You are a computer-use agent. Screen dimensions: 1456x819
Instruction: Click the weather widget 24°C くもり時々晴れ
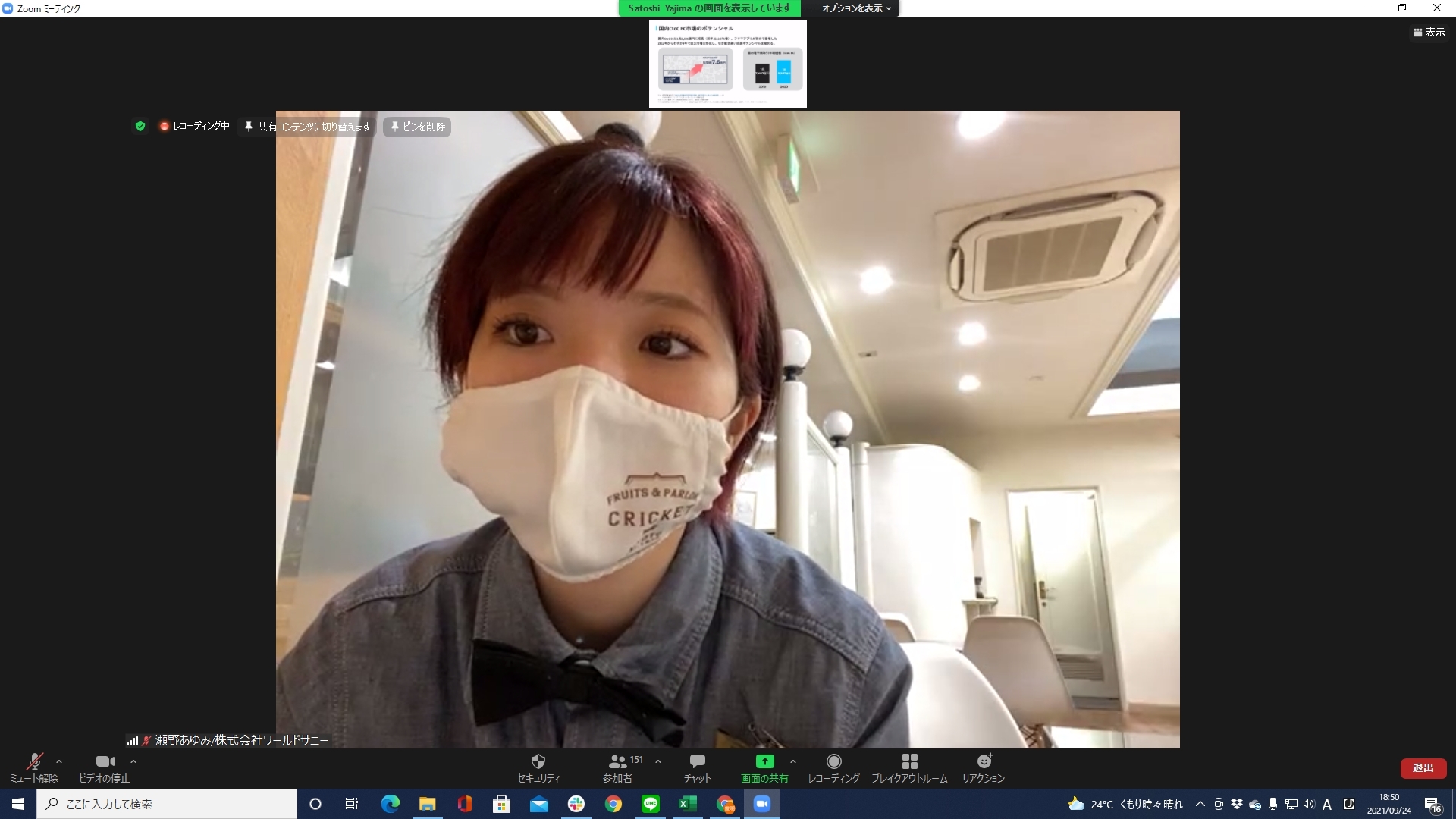[x=1125, y=804]
